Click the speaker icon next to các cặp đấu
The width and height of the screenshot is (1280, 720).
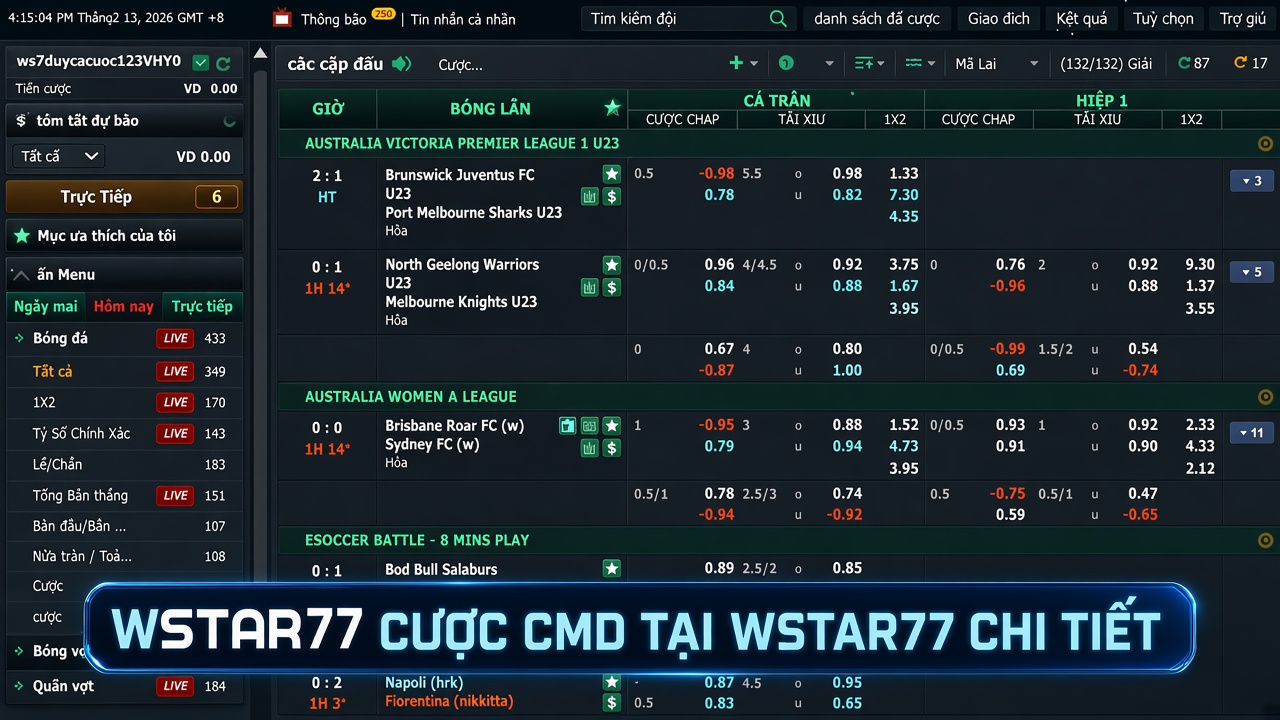coord(402,64)
